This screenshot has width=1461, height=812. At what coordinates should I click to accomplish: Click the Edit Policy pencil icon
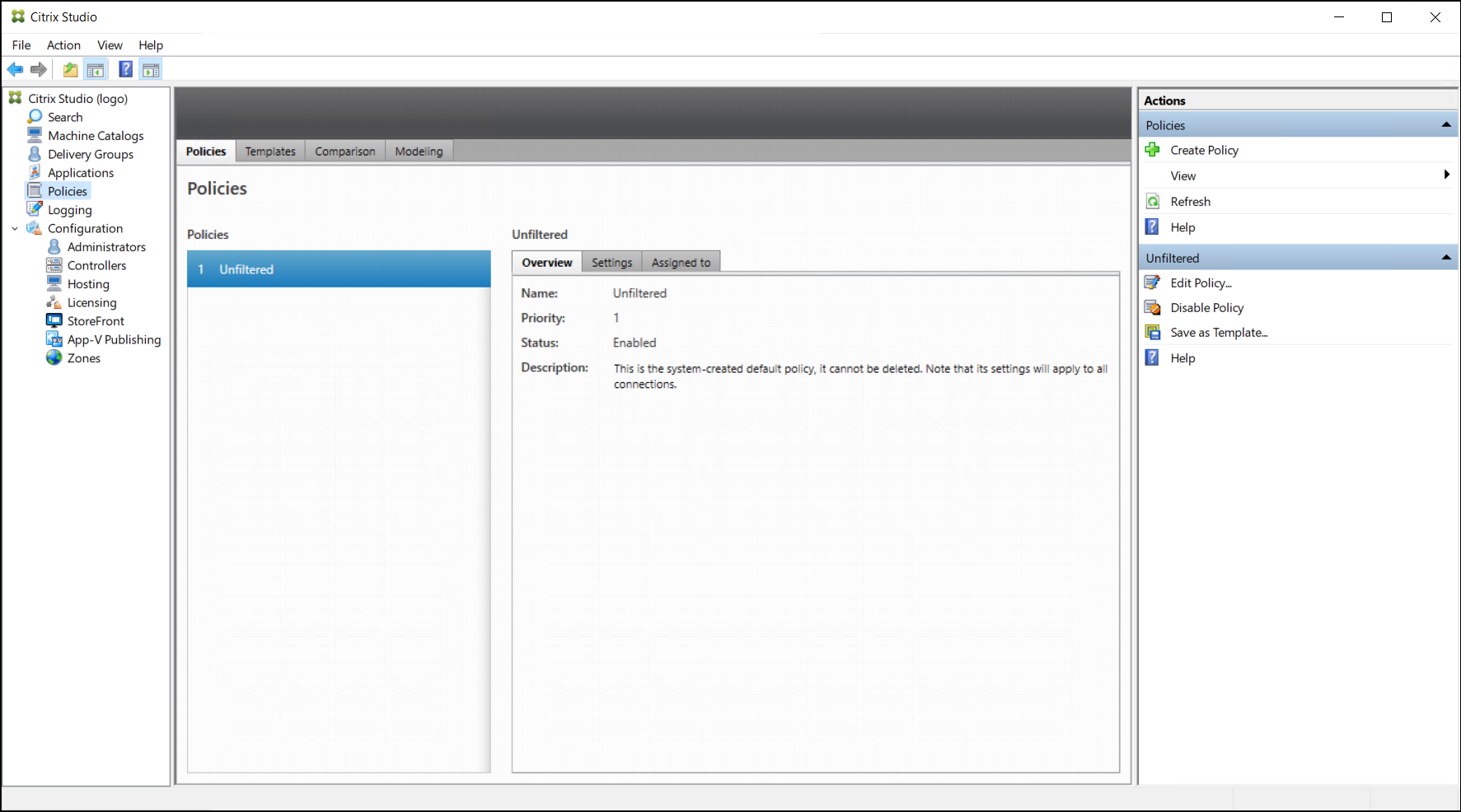click(1153, 282)
